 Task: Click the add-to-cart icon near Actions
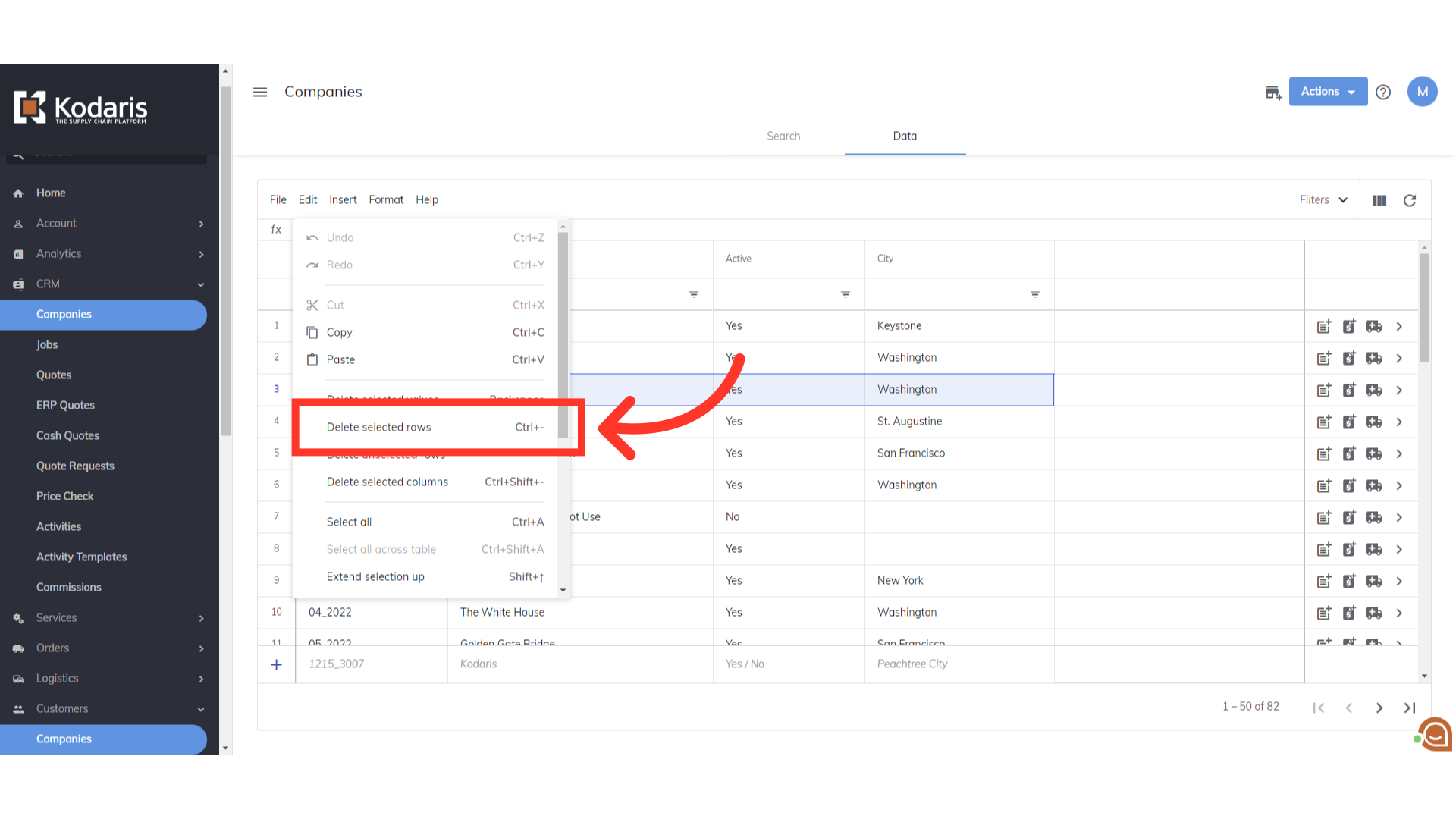click(1273, 93)
